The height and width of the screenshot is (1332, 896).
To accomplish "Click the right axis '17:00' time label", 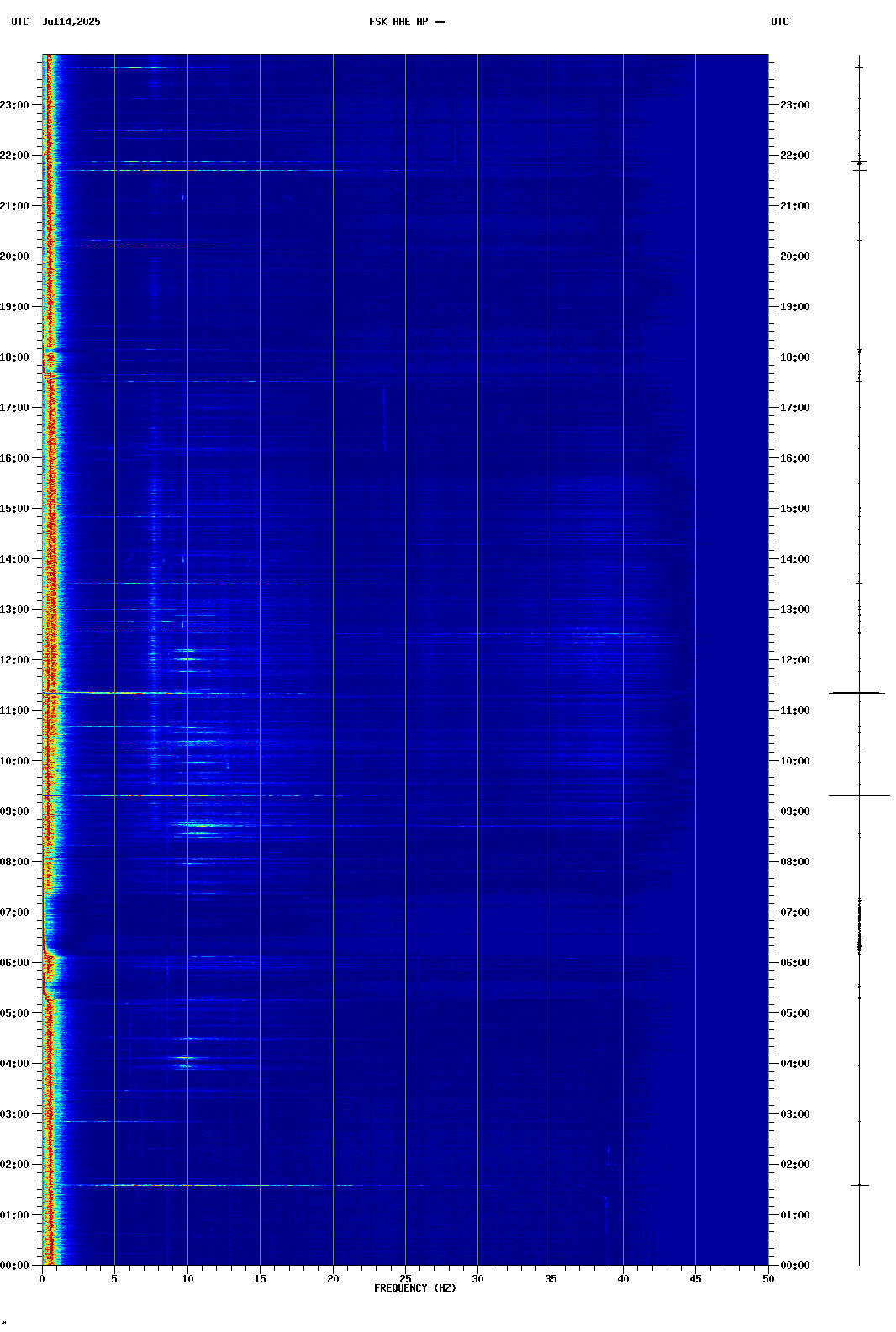I will pos(795,408).
